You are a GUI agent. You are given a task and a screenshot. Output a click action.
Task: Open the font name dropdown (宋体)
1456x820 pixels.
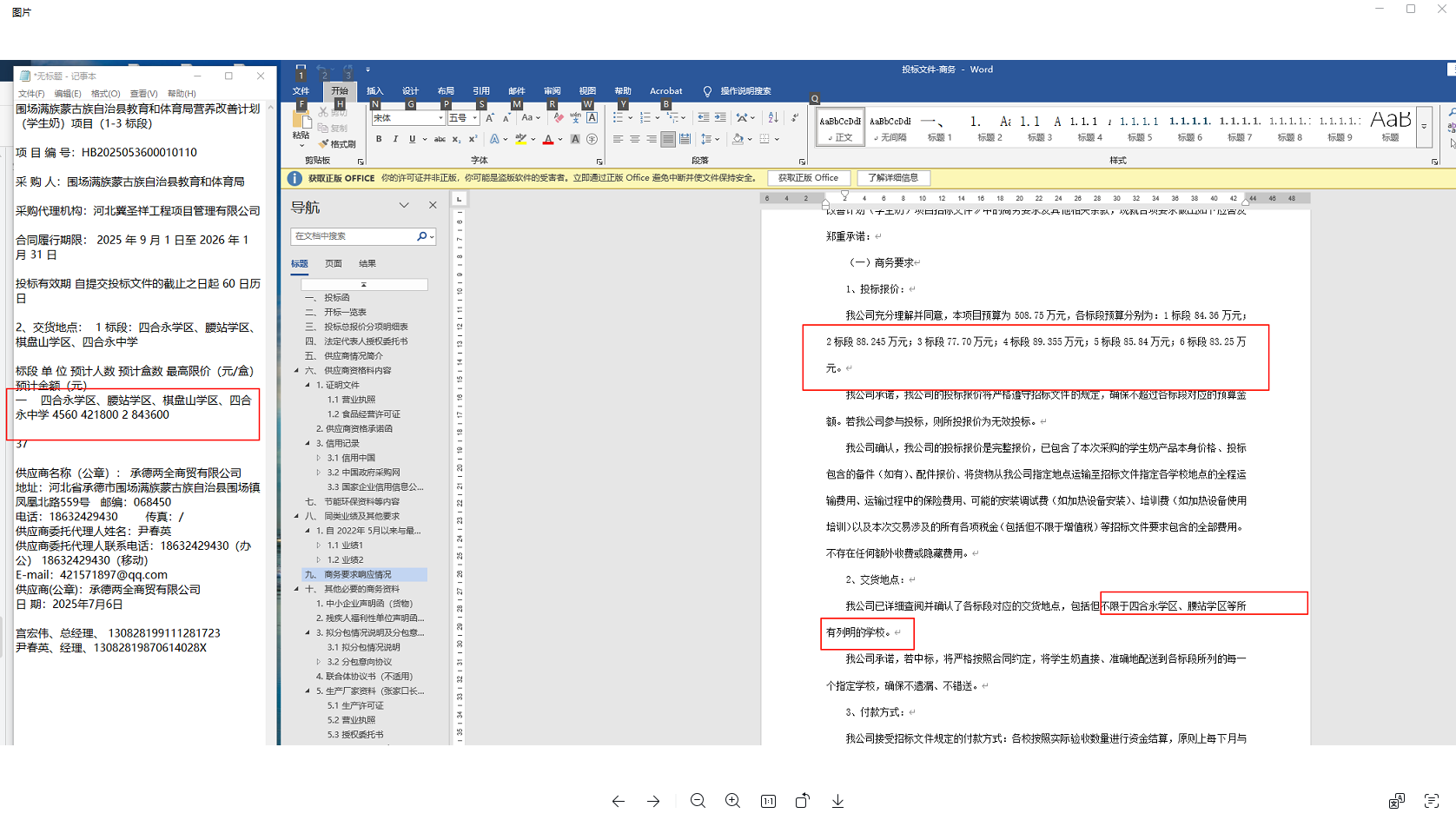tap(440, 118)
